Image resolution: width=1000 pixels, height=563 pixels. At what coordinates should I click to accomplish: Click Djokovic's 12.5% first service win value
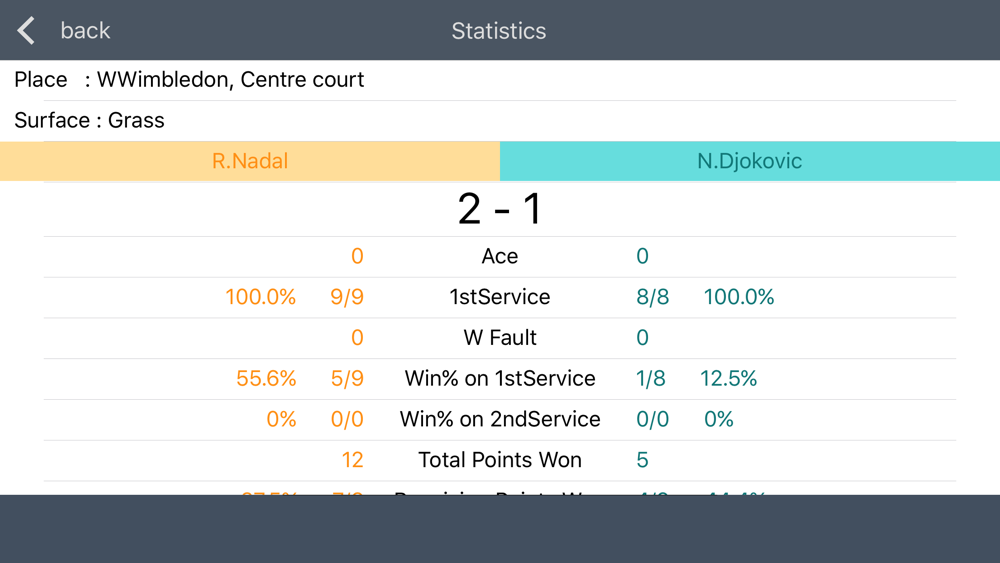[728, 379]
